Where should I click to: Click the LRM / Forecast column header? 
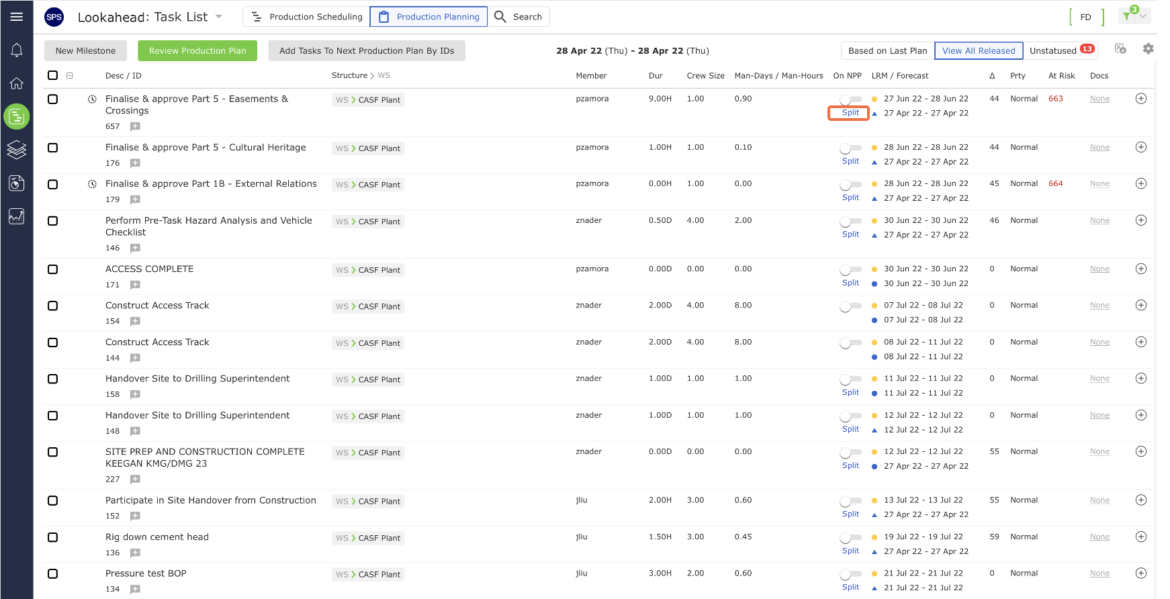tap(900, 75)
